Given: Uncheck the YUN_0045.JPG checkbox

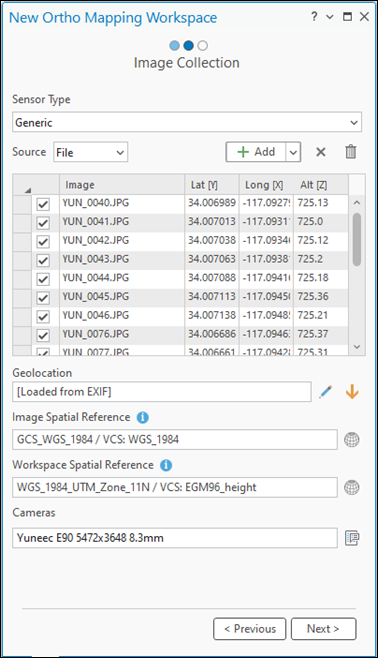Looking at the screenshot, I should pos(43,298).
